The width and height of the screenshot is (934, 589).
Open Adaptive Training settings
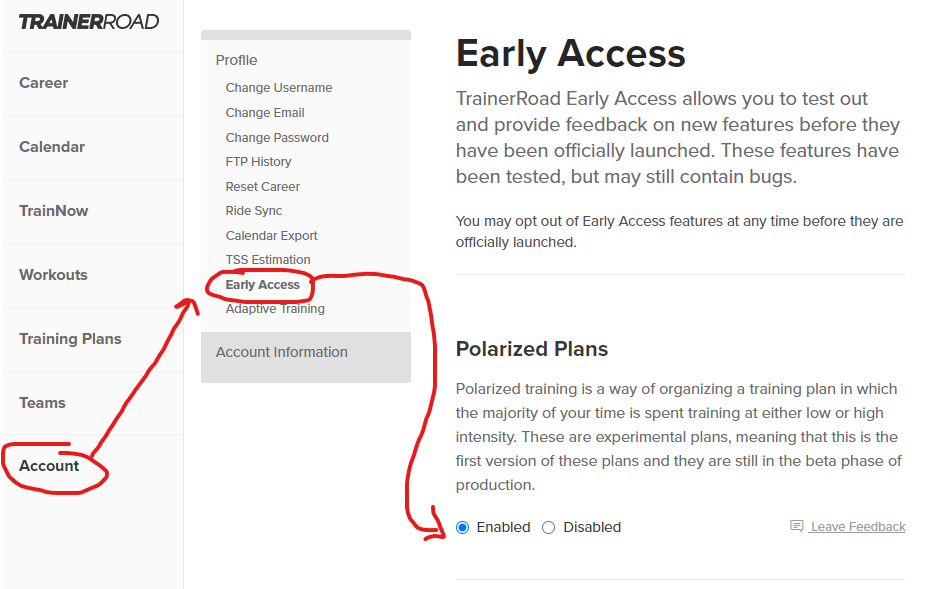coord(275,309)
